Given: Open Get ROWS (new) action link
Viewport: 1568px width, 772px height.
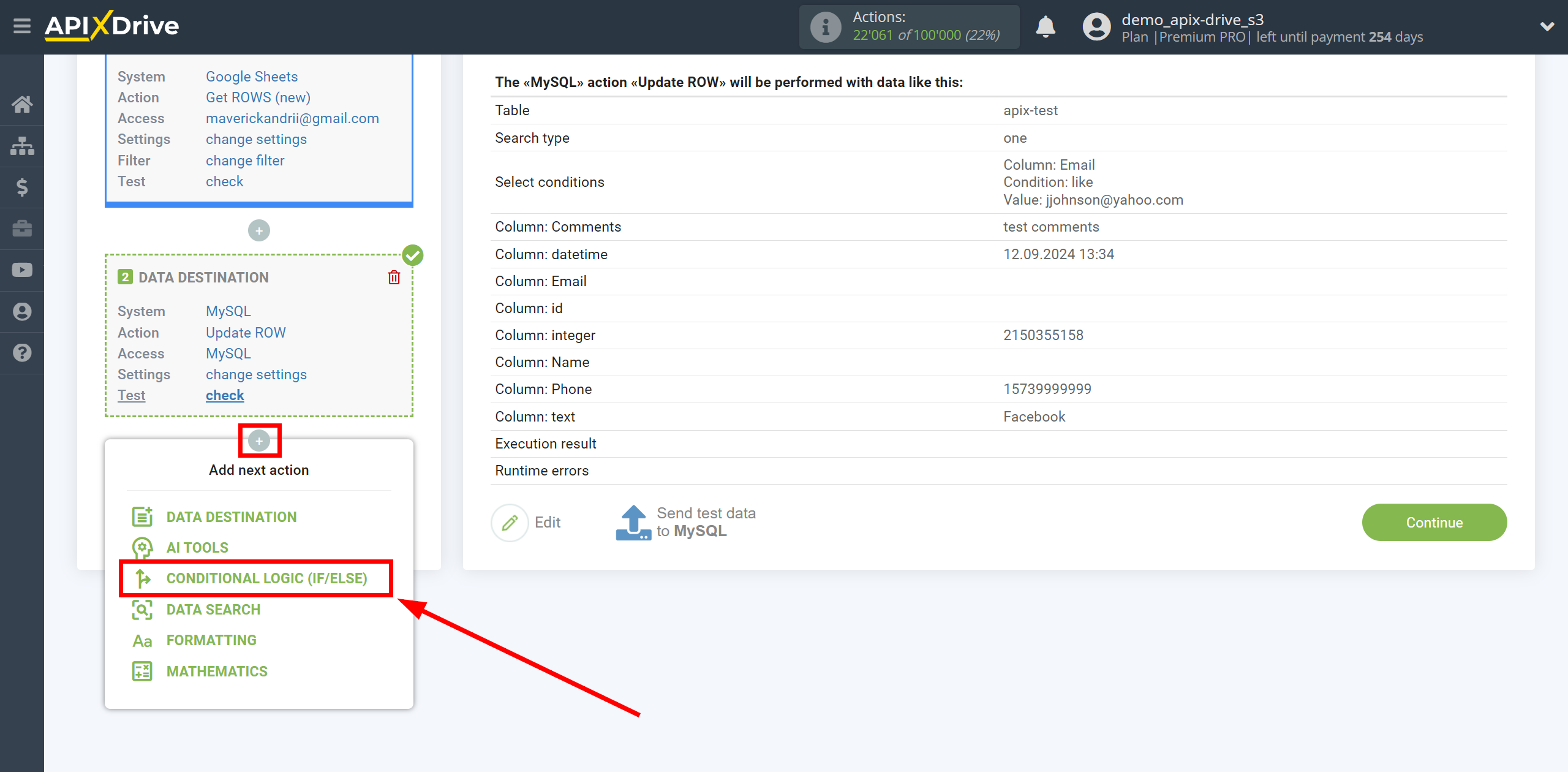Looking at the screenshot, I should (x=258, y=97).
